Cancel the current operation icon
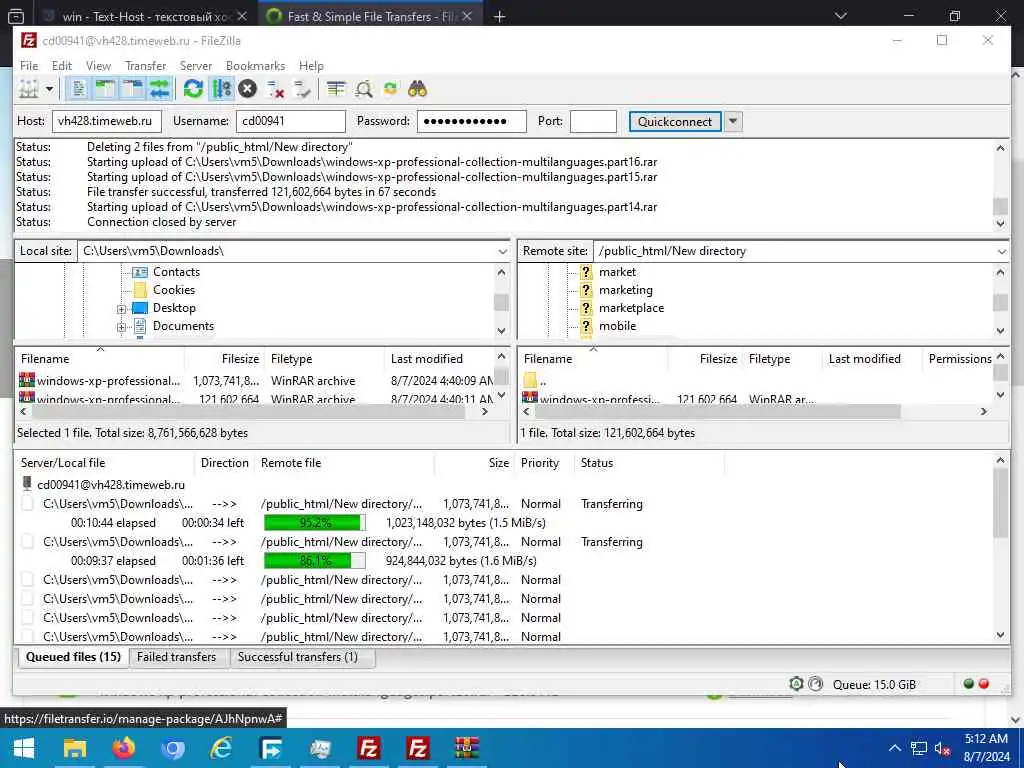This screenshot has width=1024, height=768. coord(248,89)
